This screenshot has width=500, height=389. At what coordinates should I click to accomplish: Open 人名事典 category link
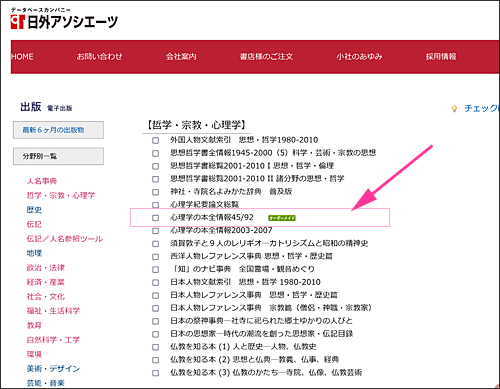[x=42, y=181]
